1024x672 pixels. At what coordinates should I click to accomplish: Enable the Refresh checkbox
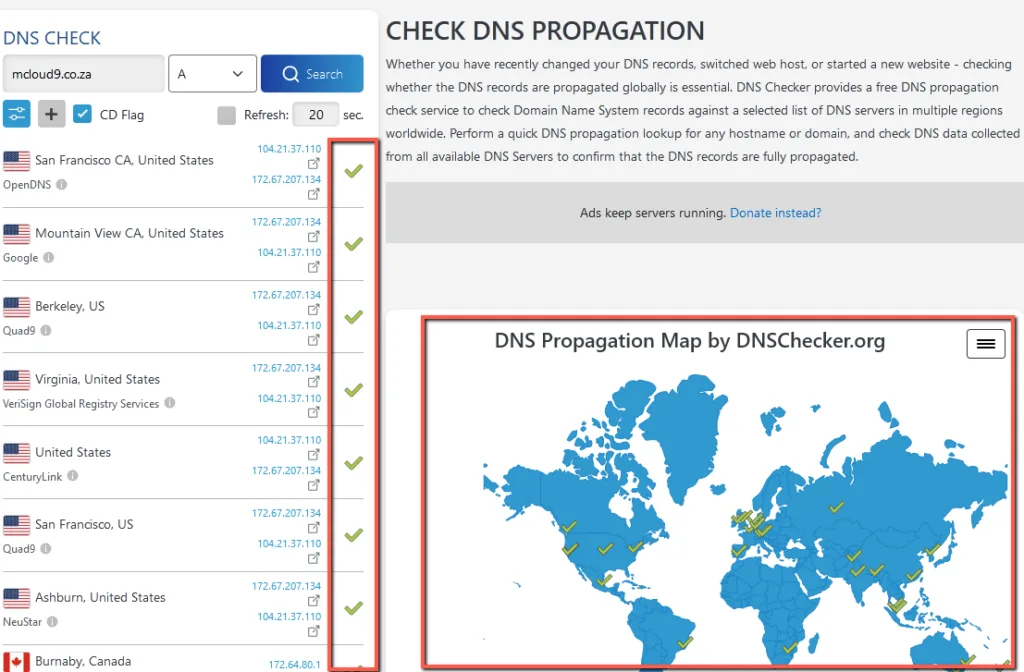(x=227, y=115)
